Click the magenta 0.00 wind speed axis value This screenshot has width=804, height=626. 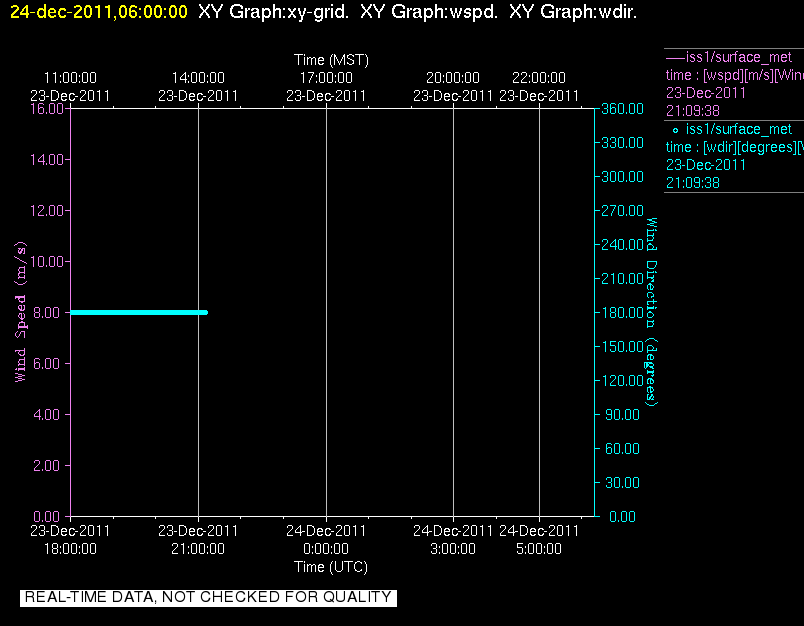(47, 516)
